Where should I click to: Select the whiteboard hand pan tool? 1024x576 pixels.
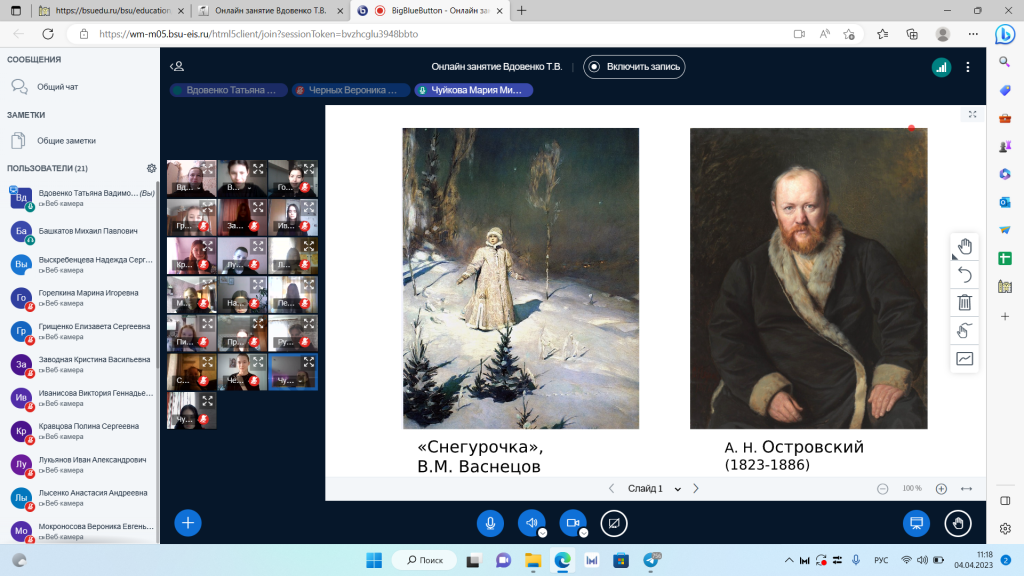[x=965, y=247]
